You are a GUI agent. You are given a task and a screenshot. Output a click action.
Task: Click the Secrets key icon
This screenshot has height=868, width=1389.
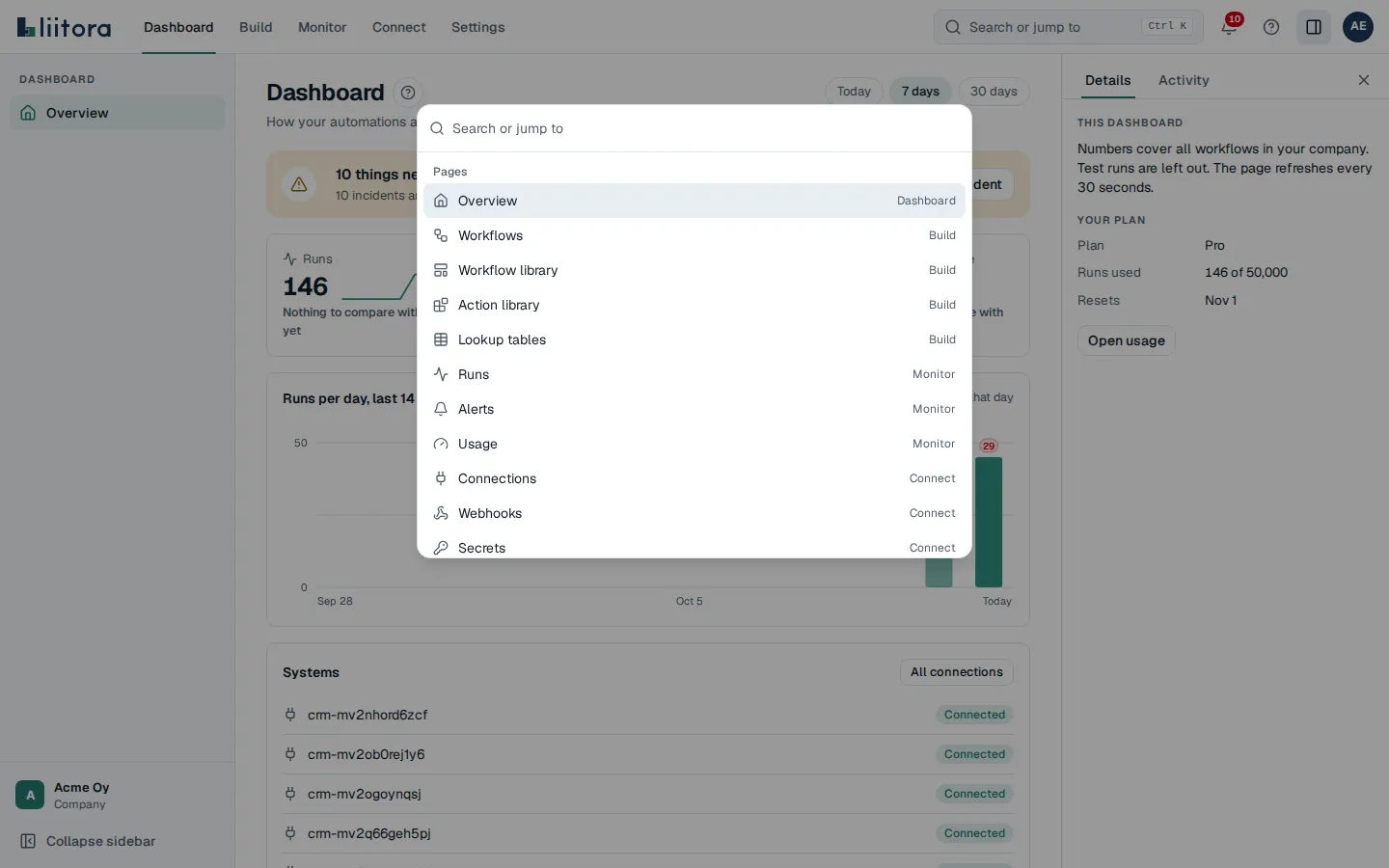(441, 548)
